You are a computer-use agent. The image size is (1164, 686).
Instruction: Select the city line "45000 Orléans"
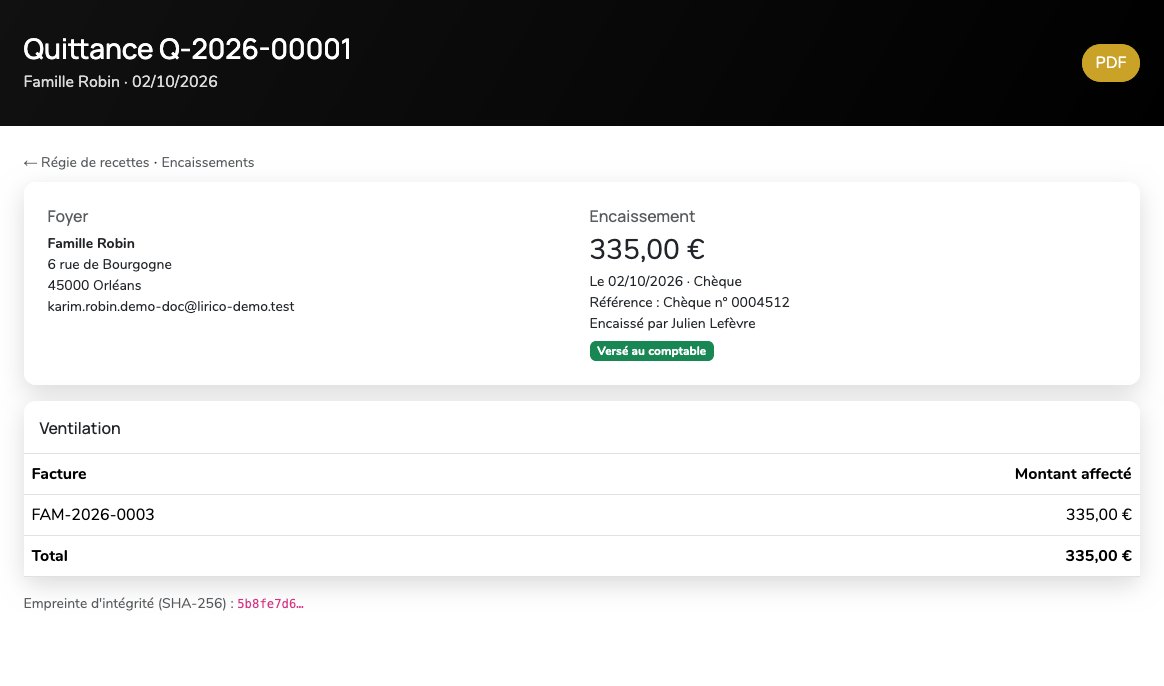94,285
